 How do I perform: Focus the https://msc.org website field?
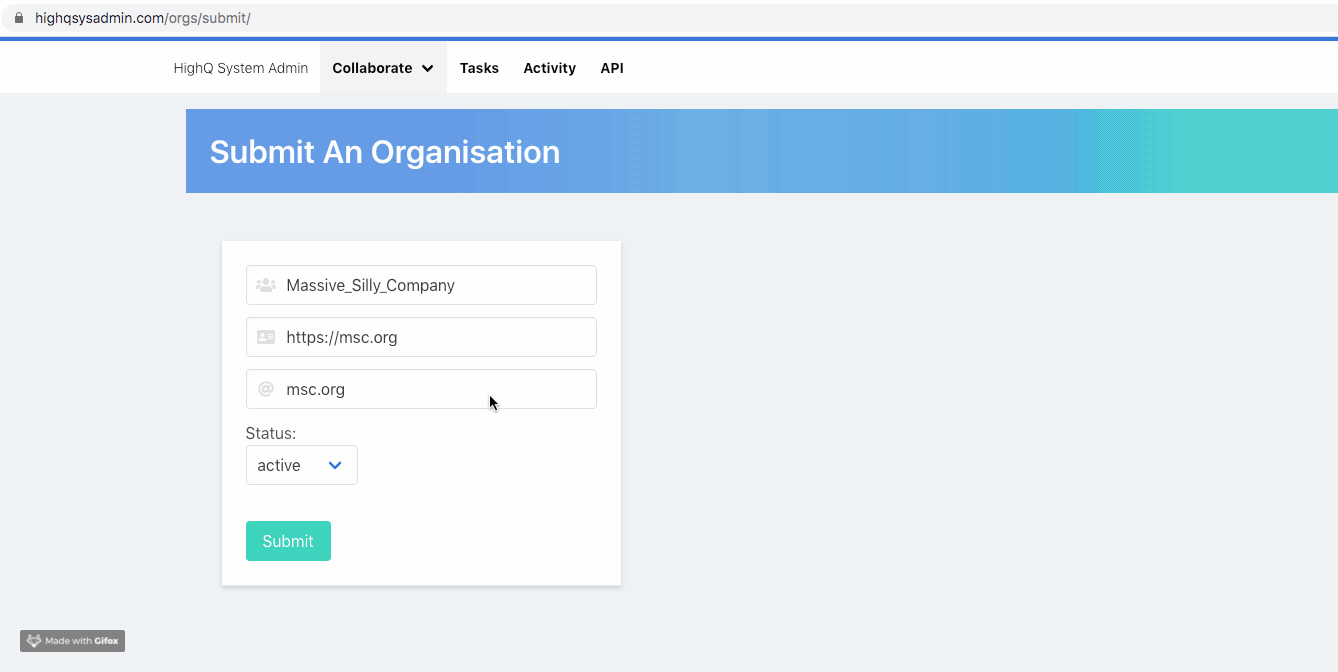[435, 337]
